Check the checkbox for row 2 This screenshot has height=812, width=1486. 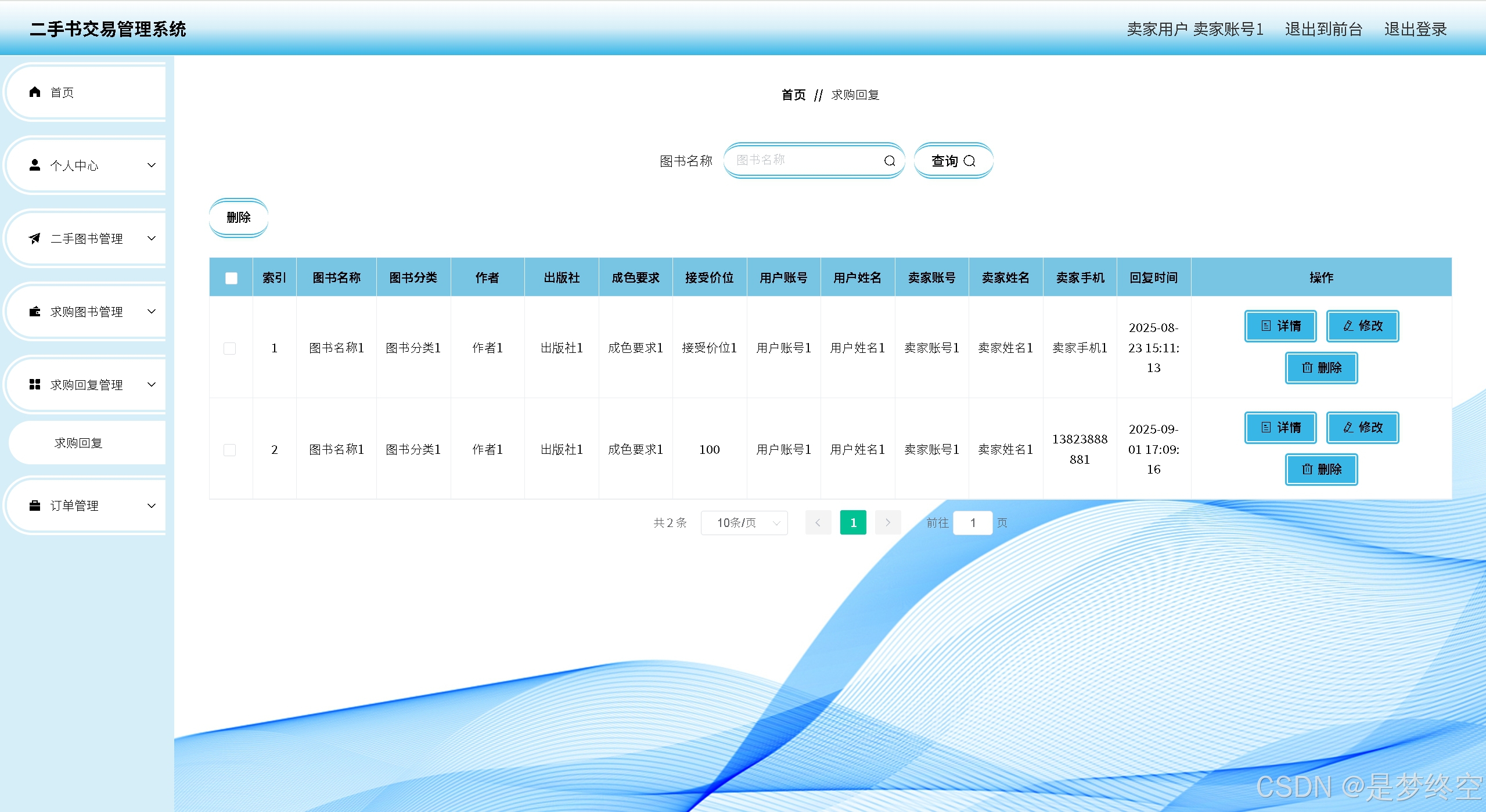click(230, 450)
